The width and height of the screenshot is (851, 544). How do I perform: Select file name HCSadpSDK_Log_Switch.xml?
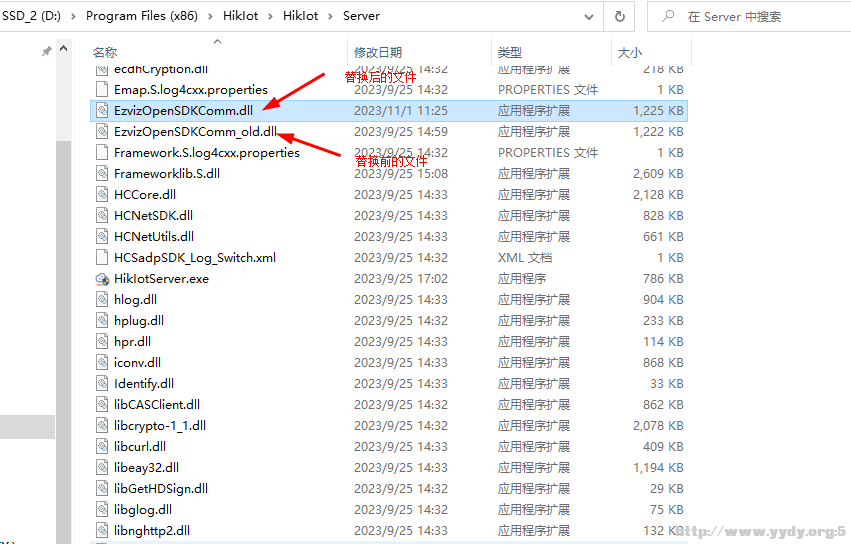195,257
